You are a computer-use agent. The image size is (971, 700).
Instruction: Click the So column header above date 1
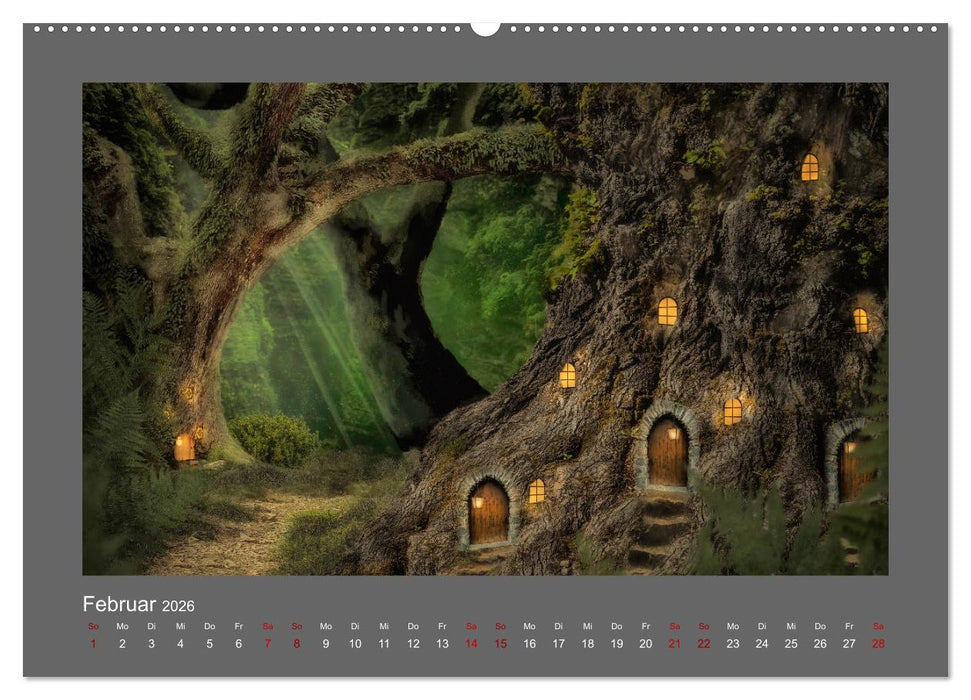pos(92,627)
